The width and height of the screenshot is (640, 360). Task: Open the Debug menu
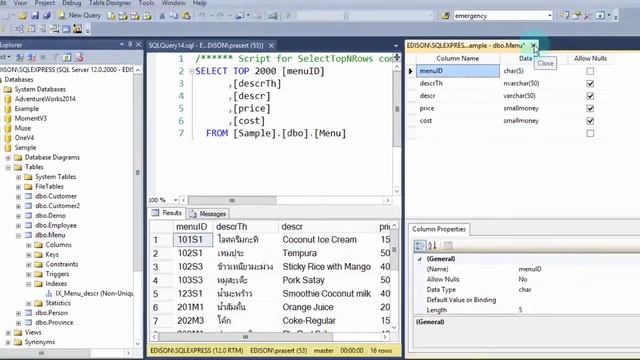(x=71, y=3)
